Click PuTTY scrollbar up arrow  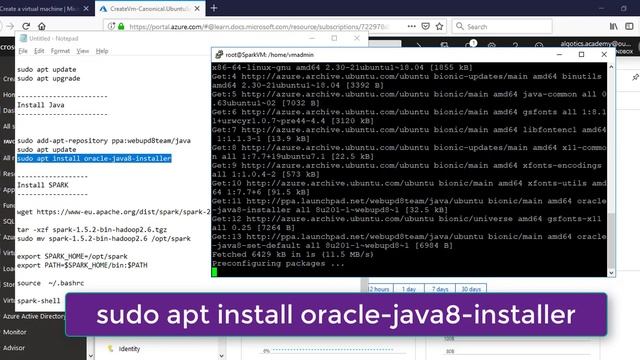point(611,67)
